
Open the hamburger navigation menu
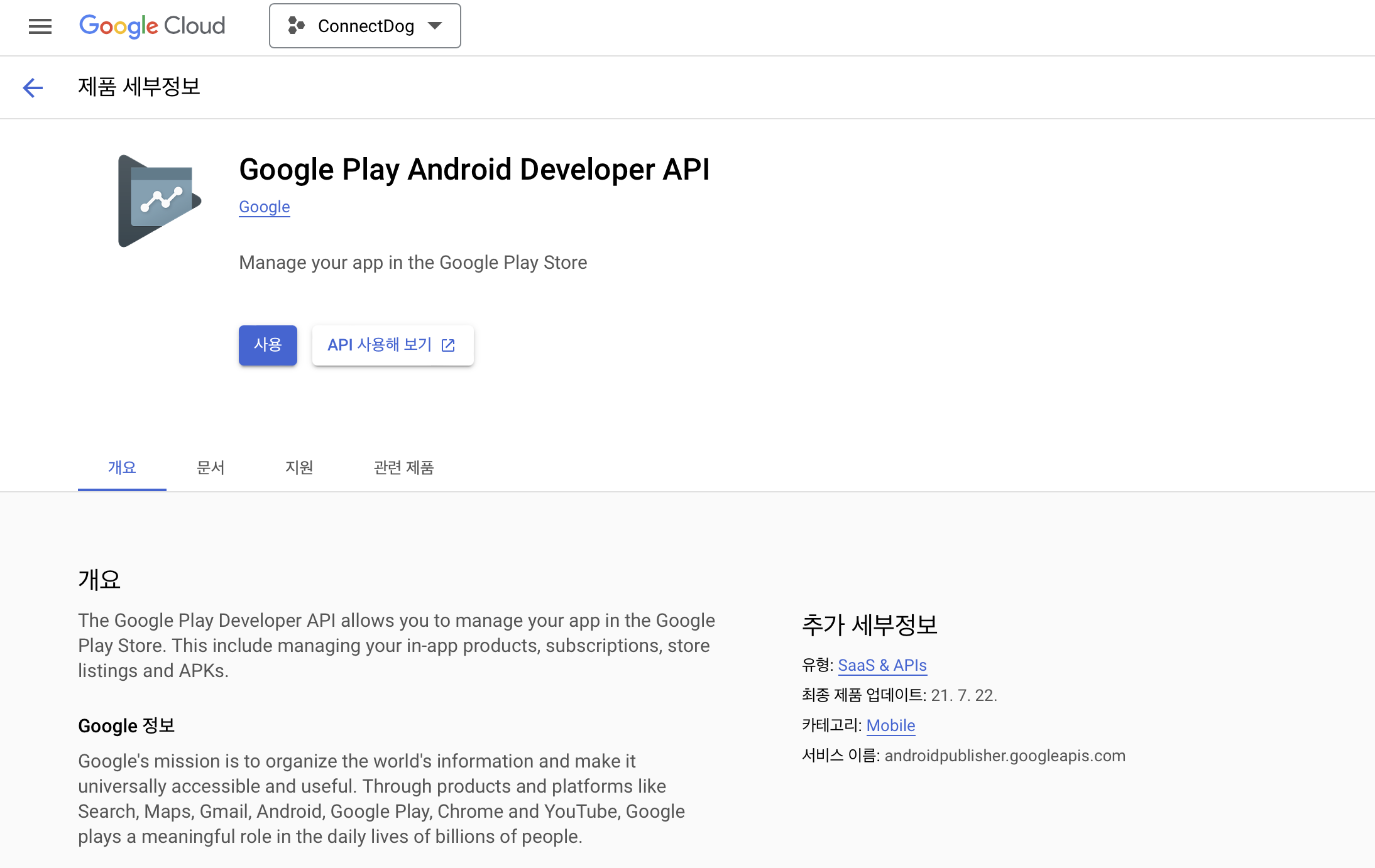[40, 26]
